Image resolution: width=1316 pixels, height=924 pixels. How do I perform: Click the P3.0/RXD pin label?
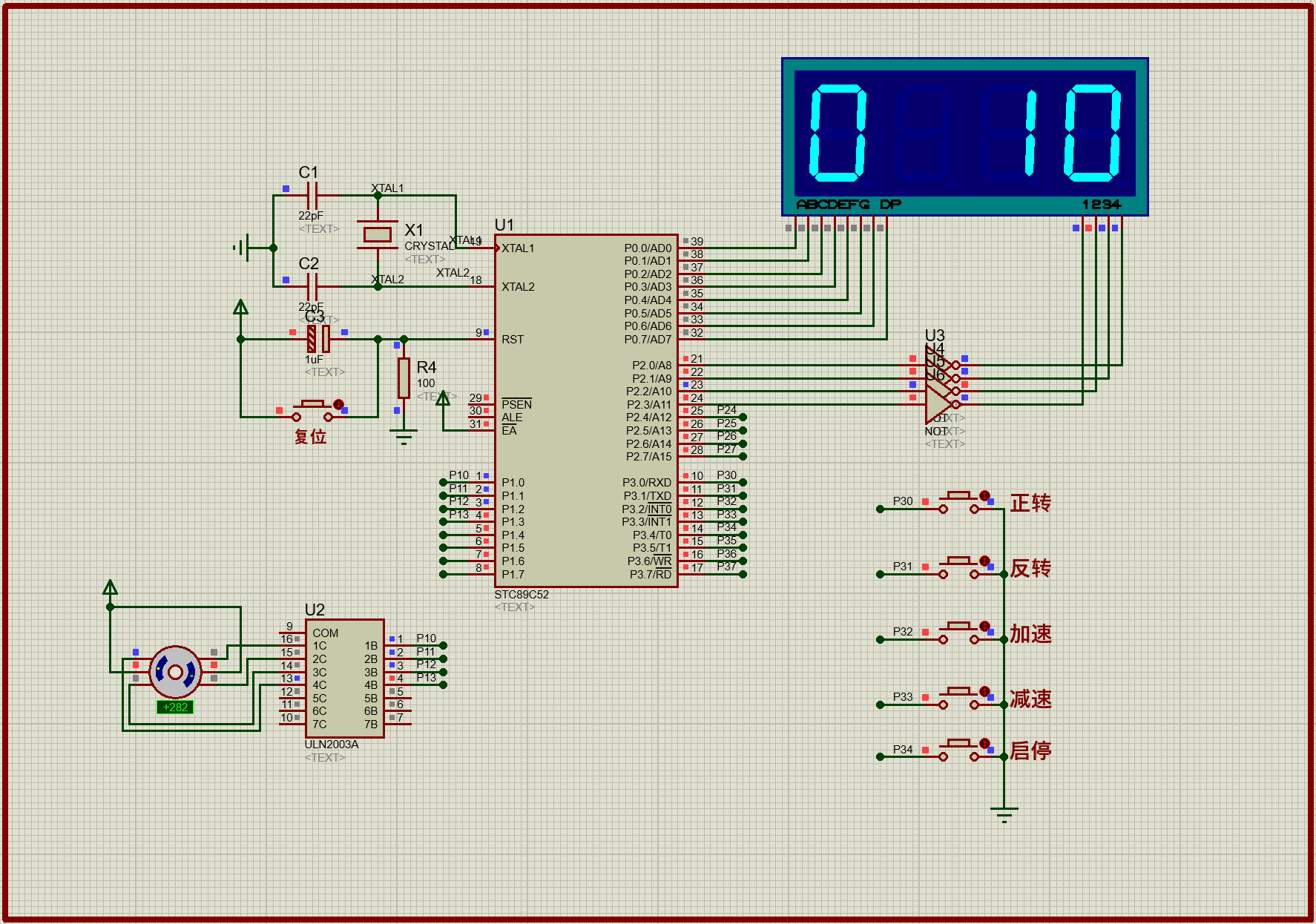pos(647,483)
